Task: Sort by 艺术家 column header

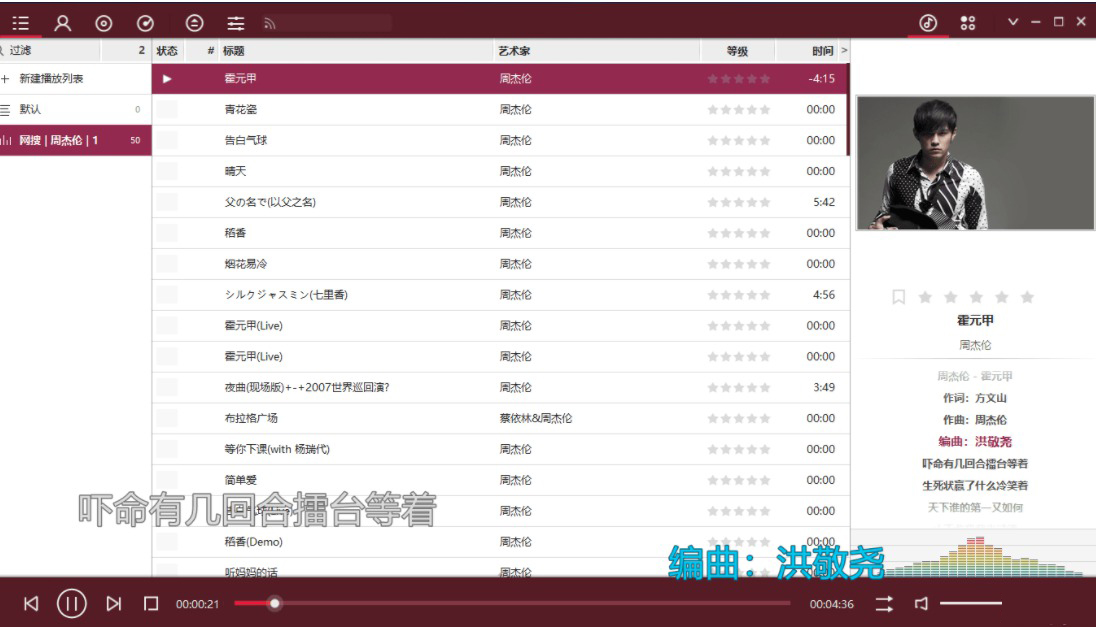Action: coord(514,51)
